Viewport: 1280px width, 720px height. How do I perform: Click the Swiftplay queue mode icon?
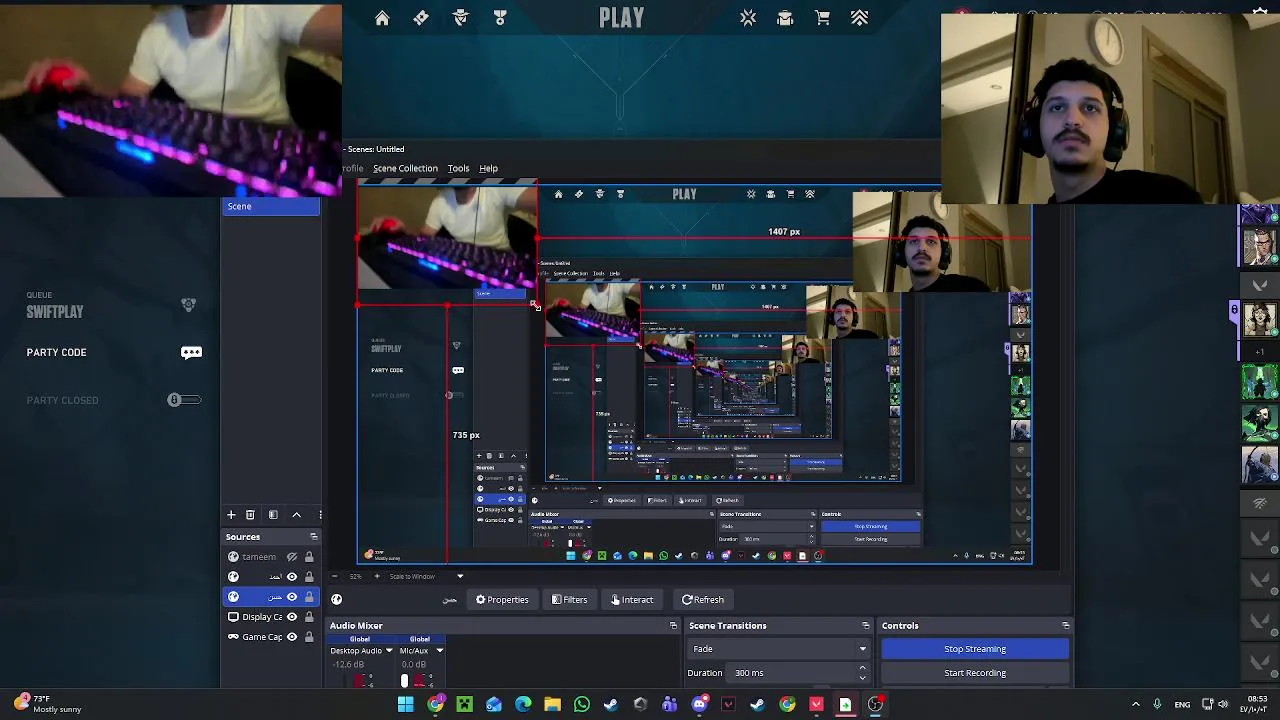pos(188,304)
